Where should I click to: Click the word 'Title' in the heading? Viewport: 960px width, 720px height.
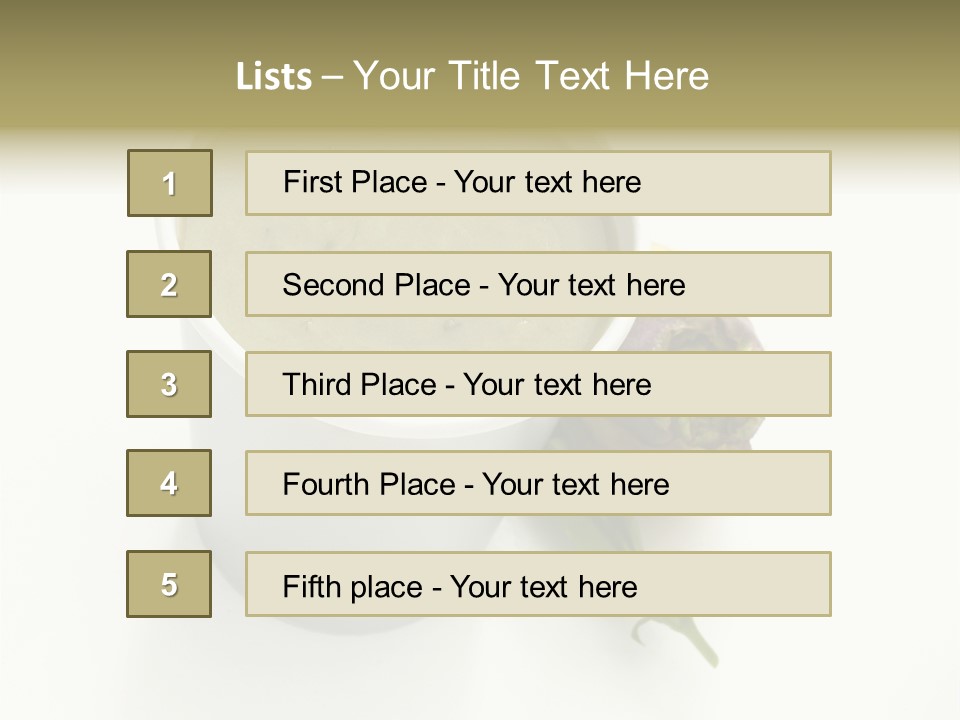pyautogui.click(x=484, y=77)
